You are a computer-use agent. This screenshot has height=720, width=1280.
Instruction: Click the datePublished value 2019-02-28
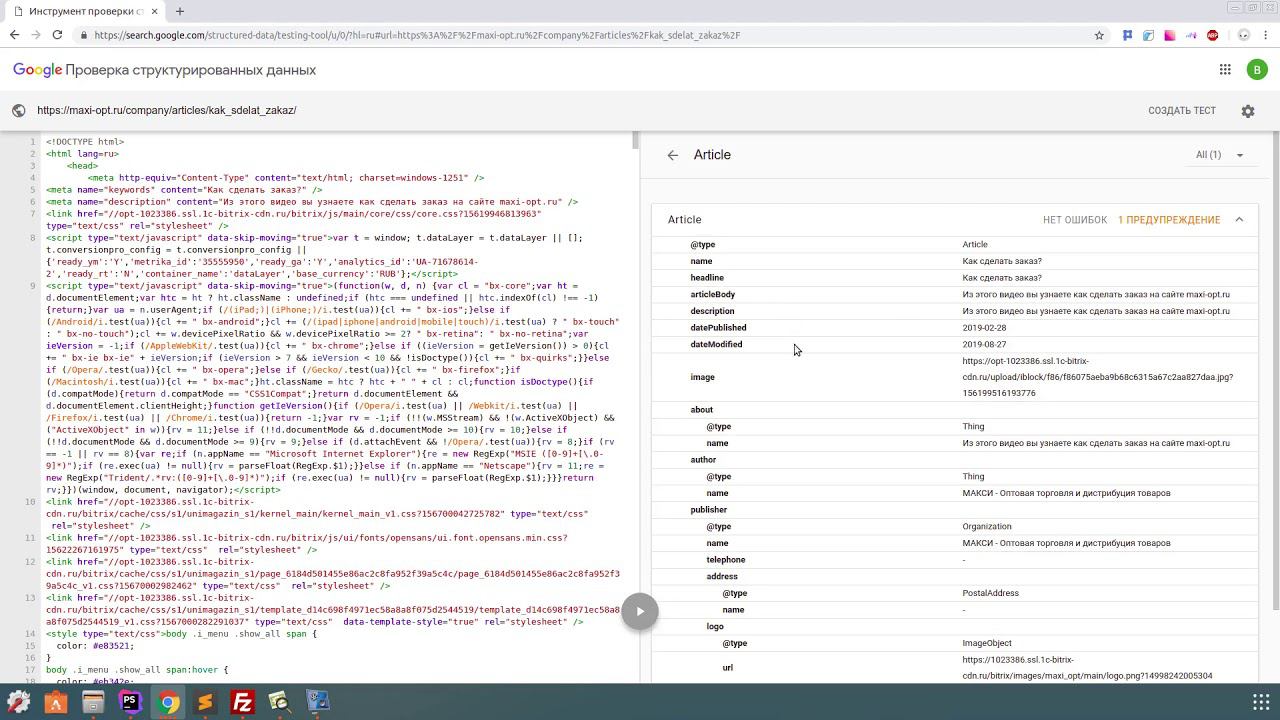click(984, 328)
